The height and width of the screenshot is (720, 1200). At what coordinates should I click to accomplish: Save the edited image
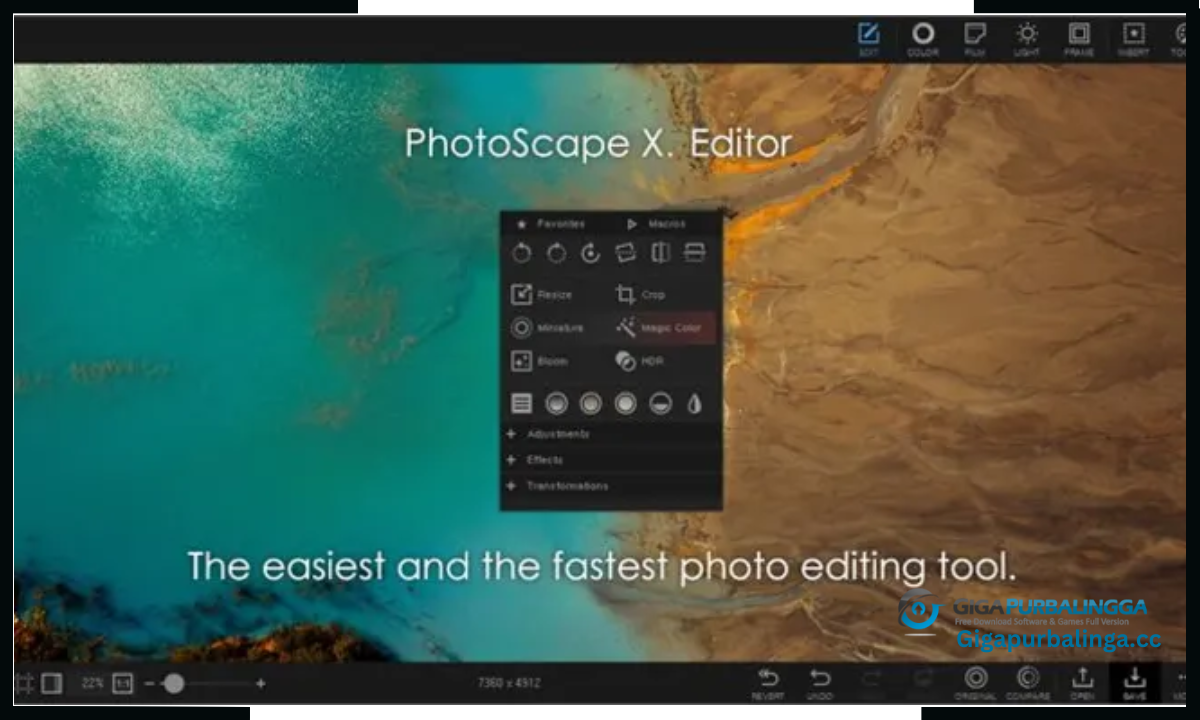pyautogui.click(x=1135, y=684)
